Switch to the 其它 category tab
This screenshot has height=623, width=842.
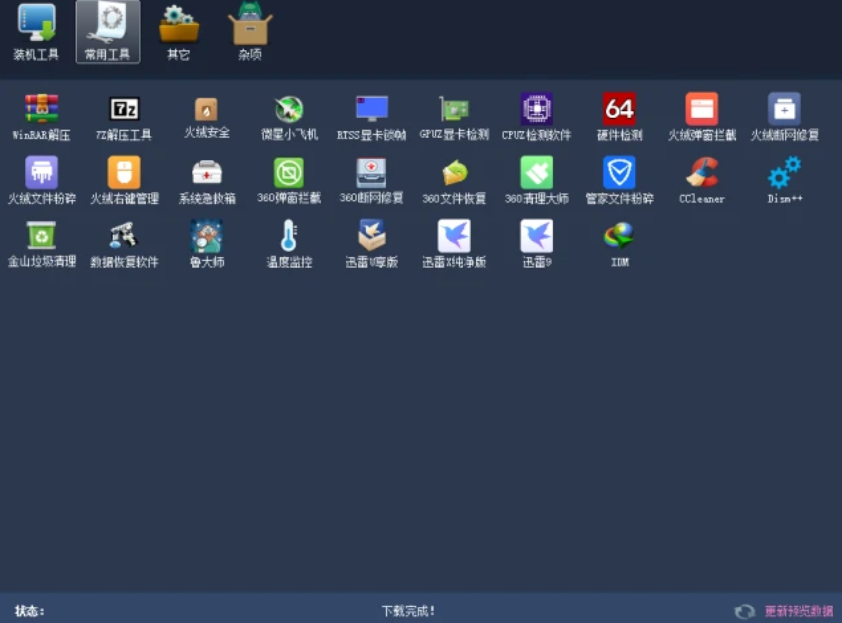pyautogui.click(x=179, y=32)
